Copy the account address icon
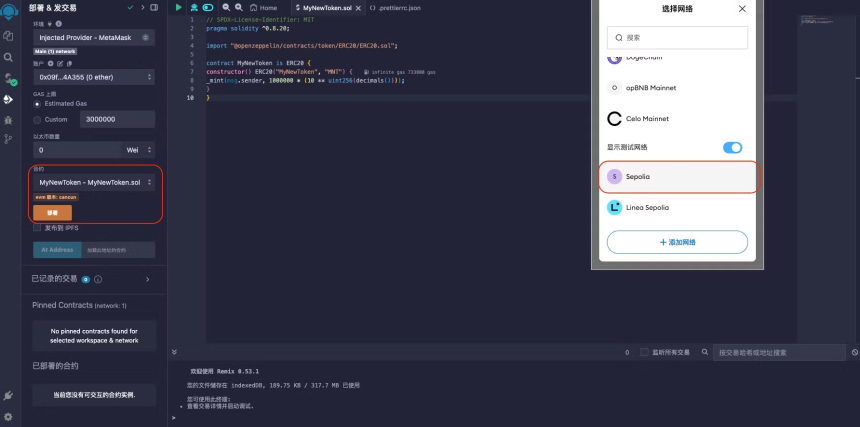This screenshot has height=427, width=860. point(69,64)
